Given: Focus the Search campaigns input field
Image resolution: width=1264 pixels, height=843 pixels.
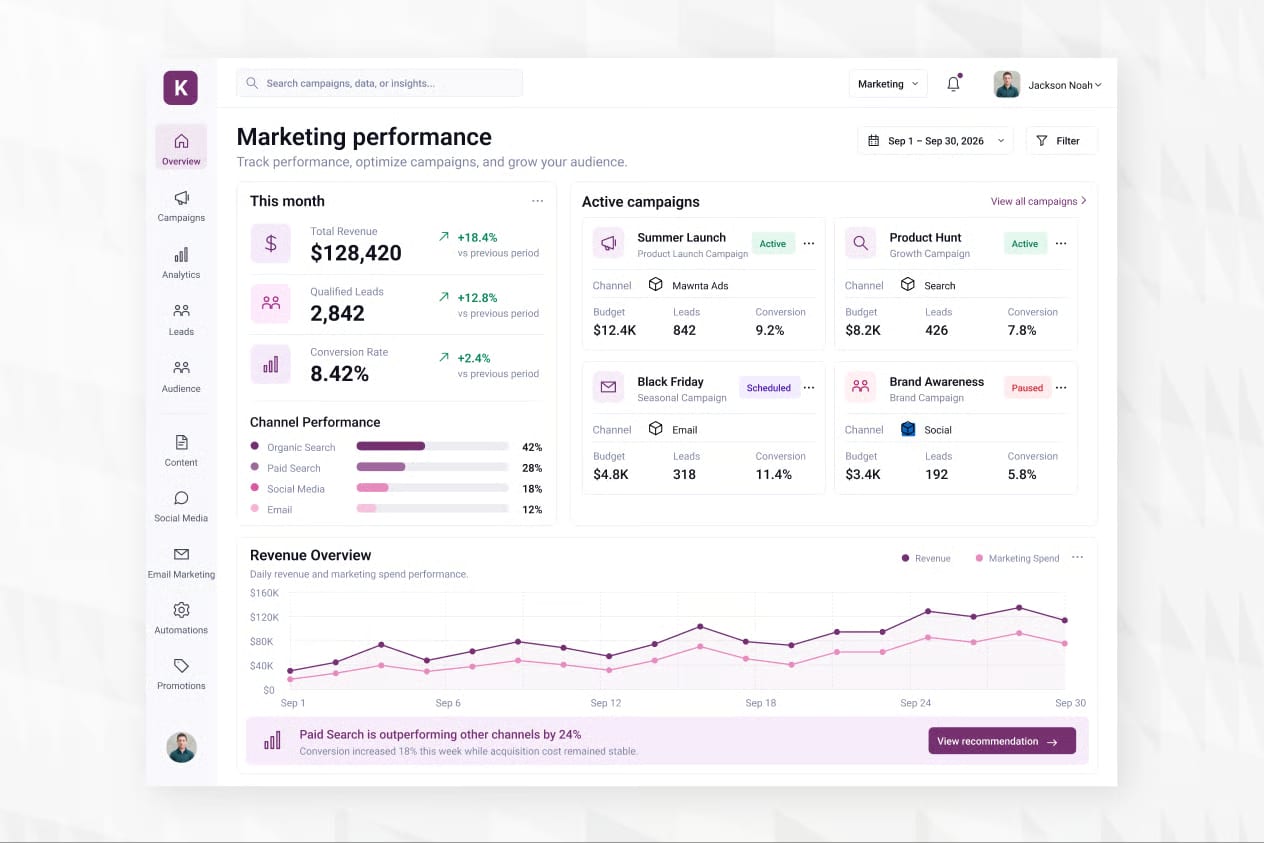Looking at the screenshot, I should (379, 83).
